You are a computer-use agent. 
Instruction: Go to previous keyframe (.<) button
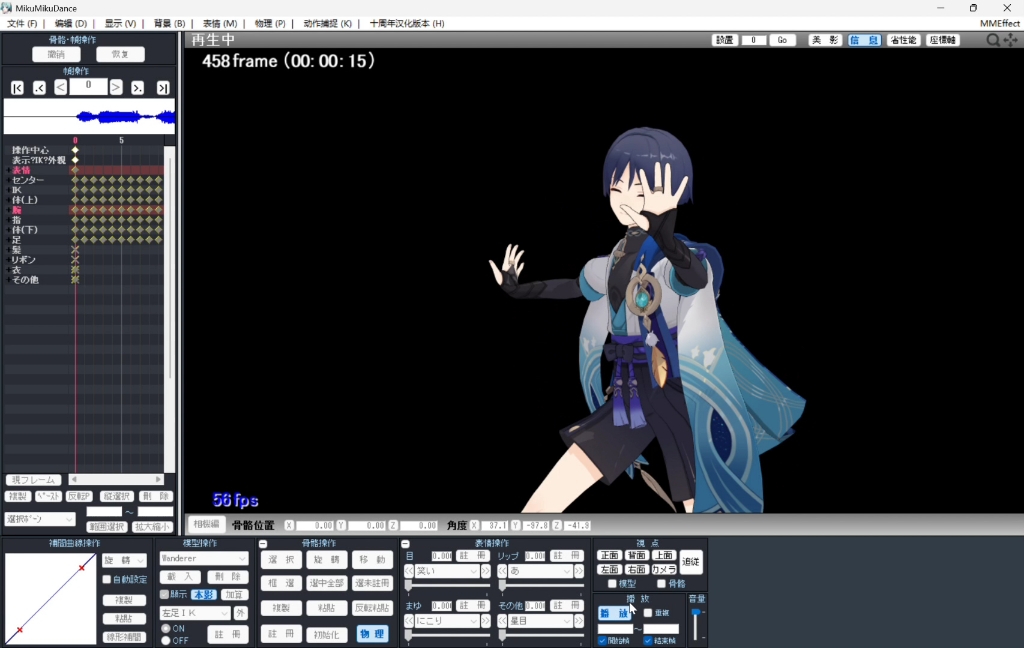pyautogui.click(x=39, y=88)
